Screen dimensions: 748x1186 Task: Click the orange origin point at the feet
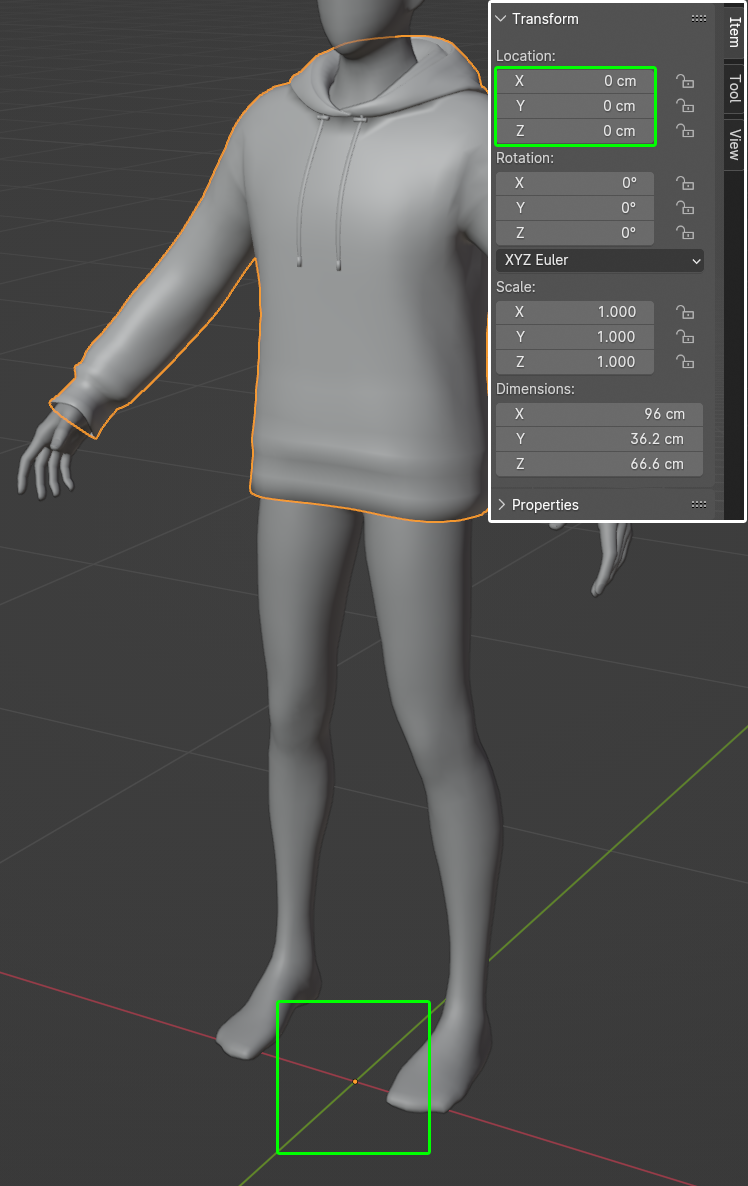point(355,1081)
